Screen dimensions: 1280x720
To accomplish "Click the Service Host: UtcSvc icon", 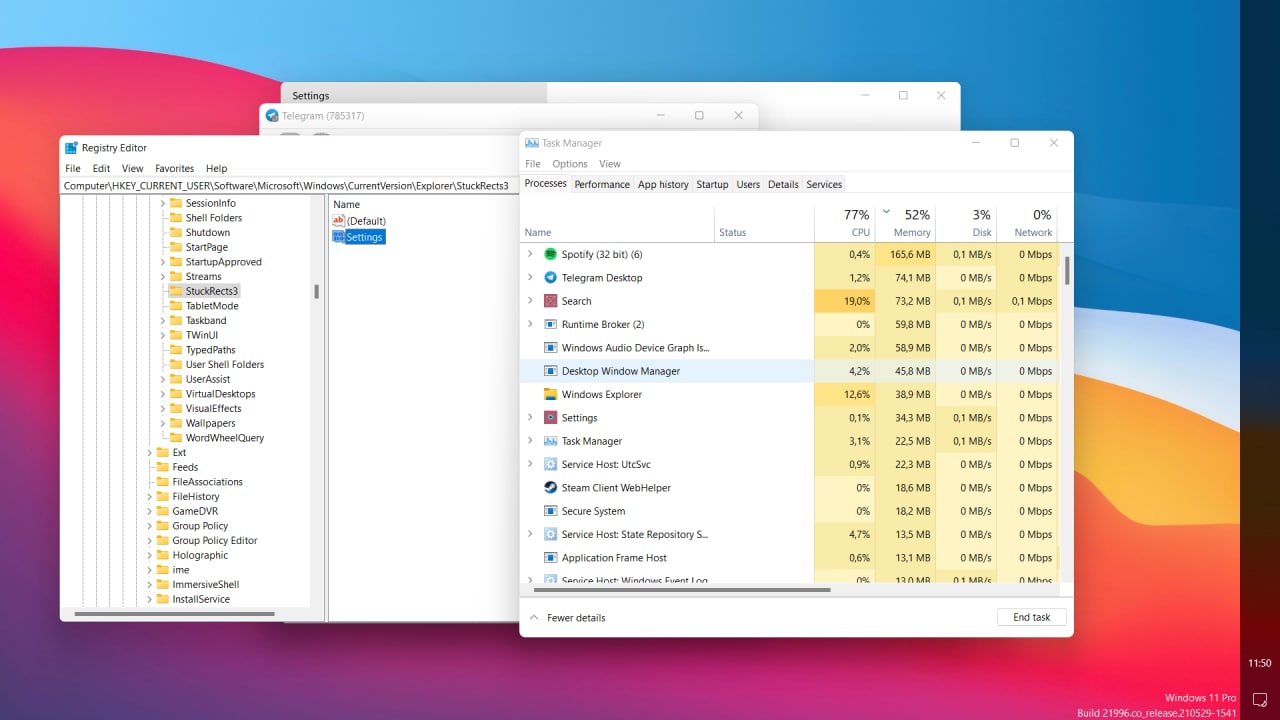I will coord(550,464).
